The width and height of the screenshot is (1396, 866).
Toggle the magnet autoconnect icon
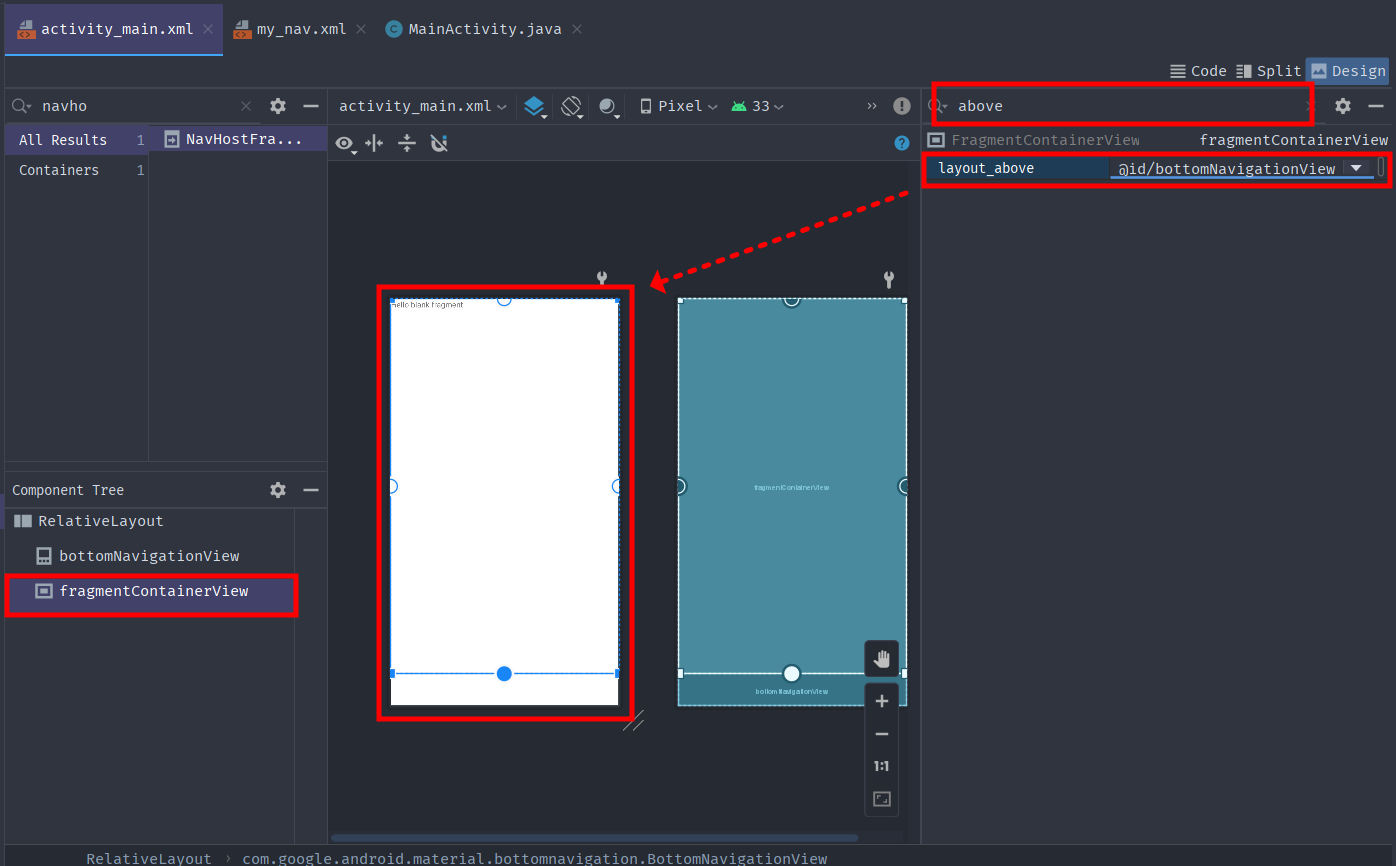[439, 144]
